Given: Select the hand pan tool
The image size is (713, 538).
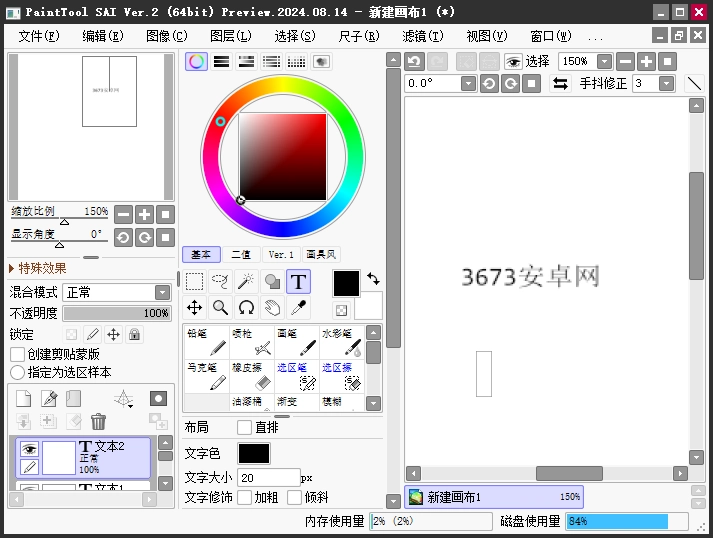Looking at the screenshot, I should 272,308.
